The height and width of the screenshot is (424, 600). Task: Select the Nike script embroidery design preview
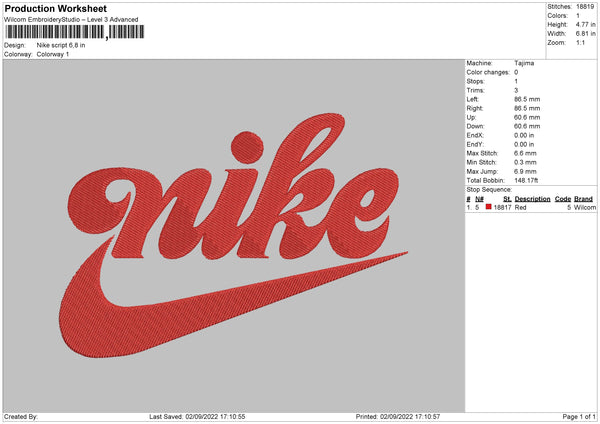click(x=234, y=235)
